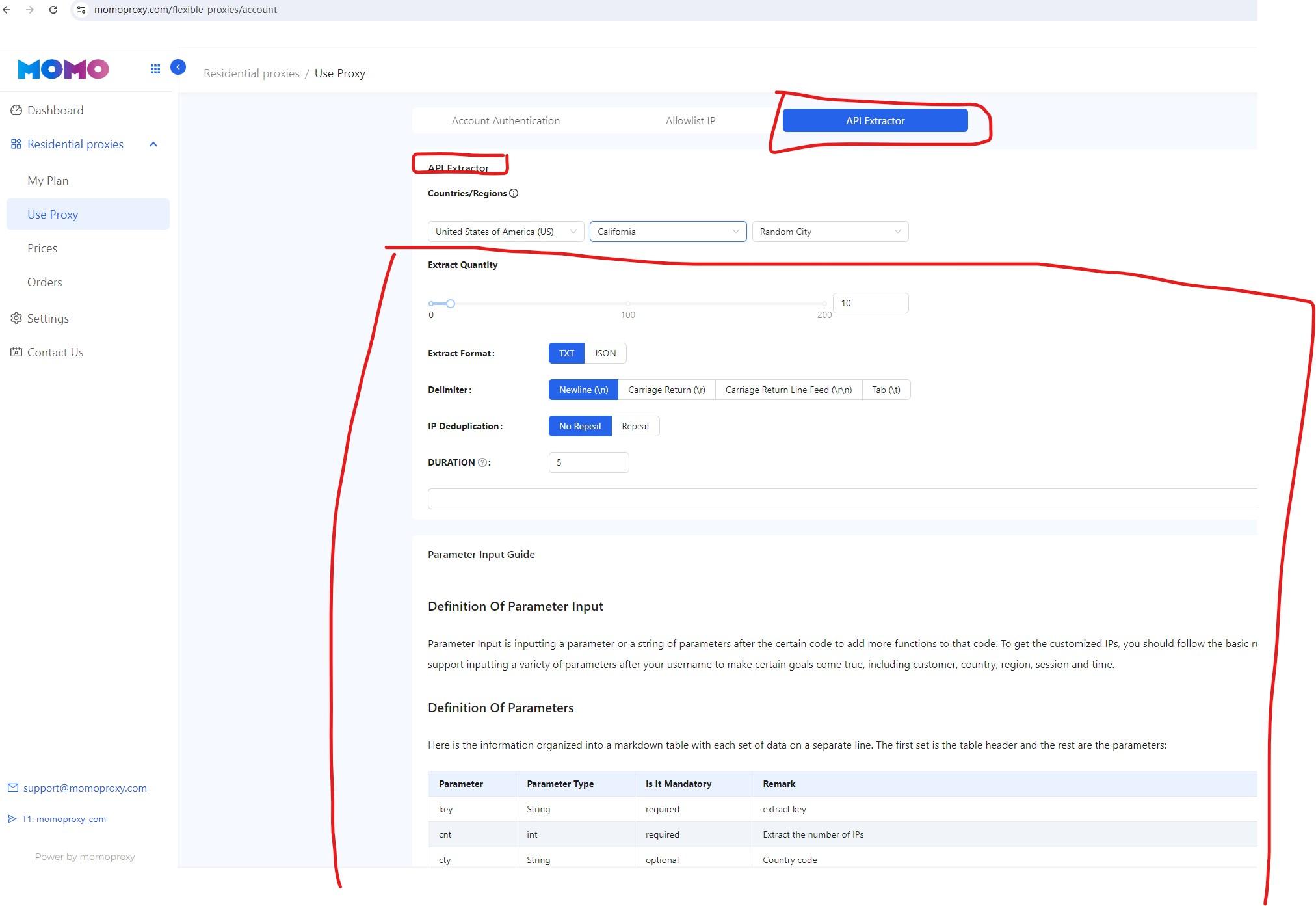This screenshot has height=906, width=1316.
Task: Click the browser back arrow
Action: pos(7,10)
